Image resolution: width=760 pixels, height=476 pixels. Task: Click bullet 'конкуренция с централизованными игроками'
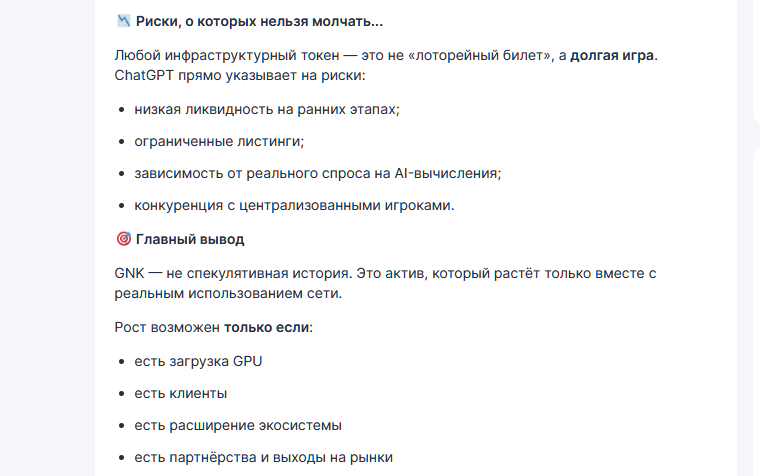(294, 206)
